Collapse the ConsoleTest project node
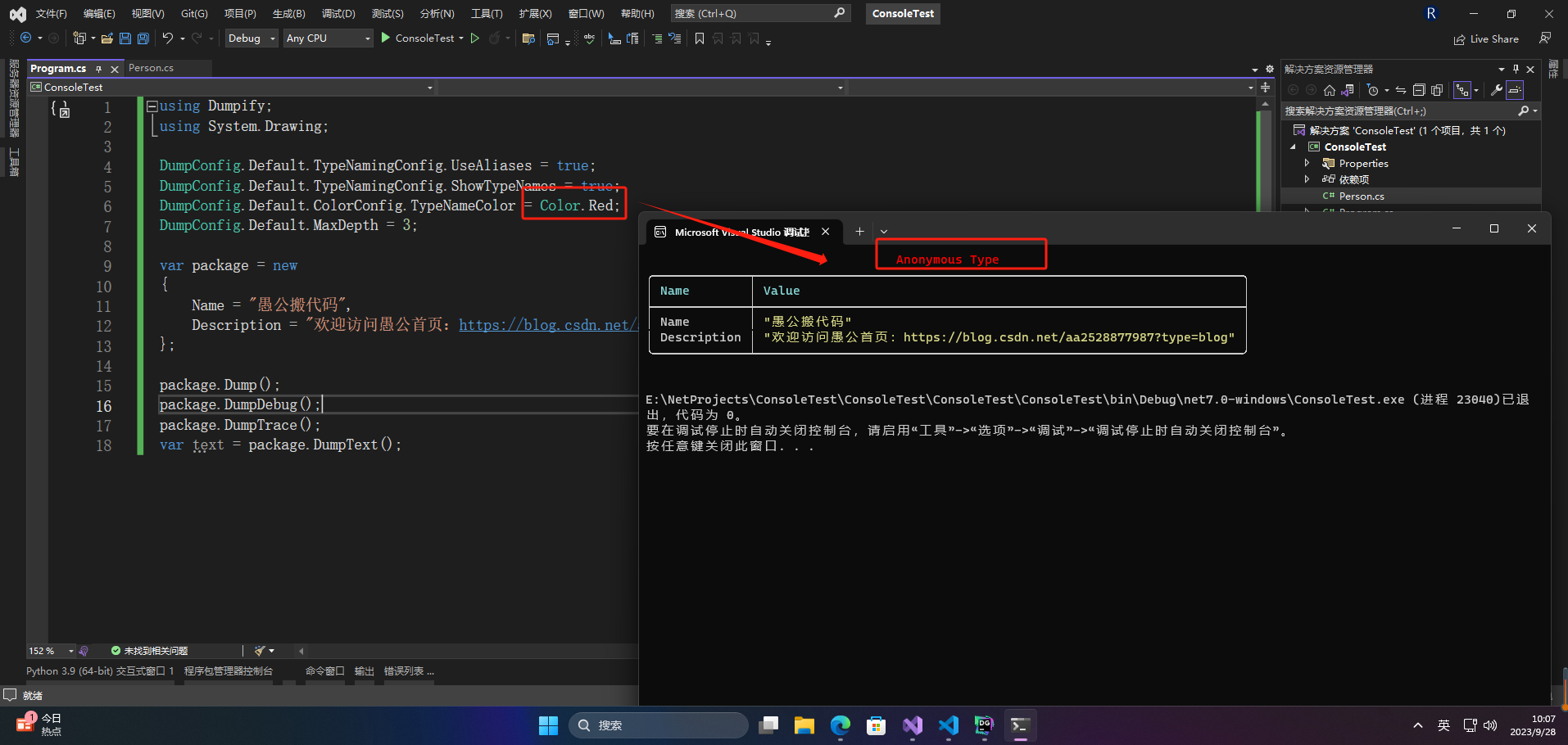Image resolution: width=1568 pixels, height=745 pixels. pyautogui.click(x=1294, y=147)
